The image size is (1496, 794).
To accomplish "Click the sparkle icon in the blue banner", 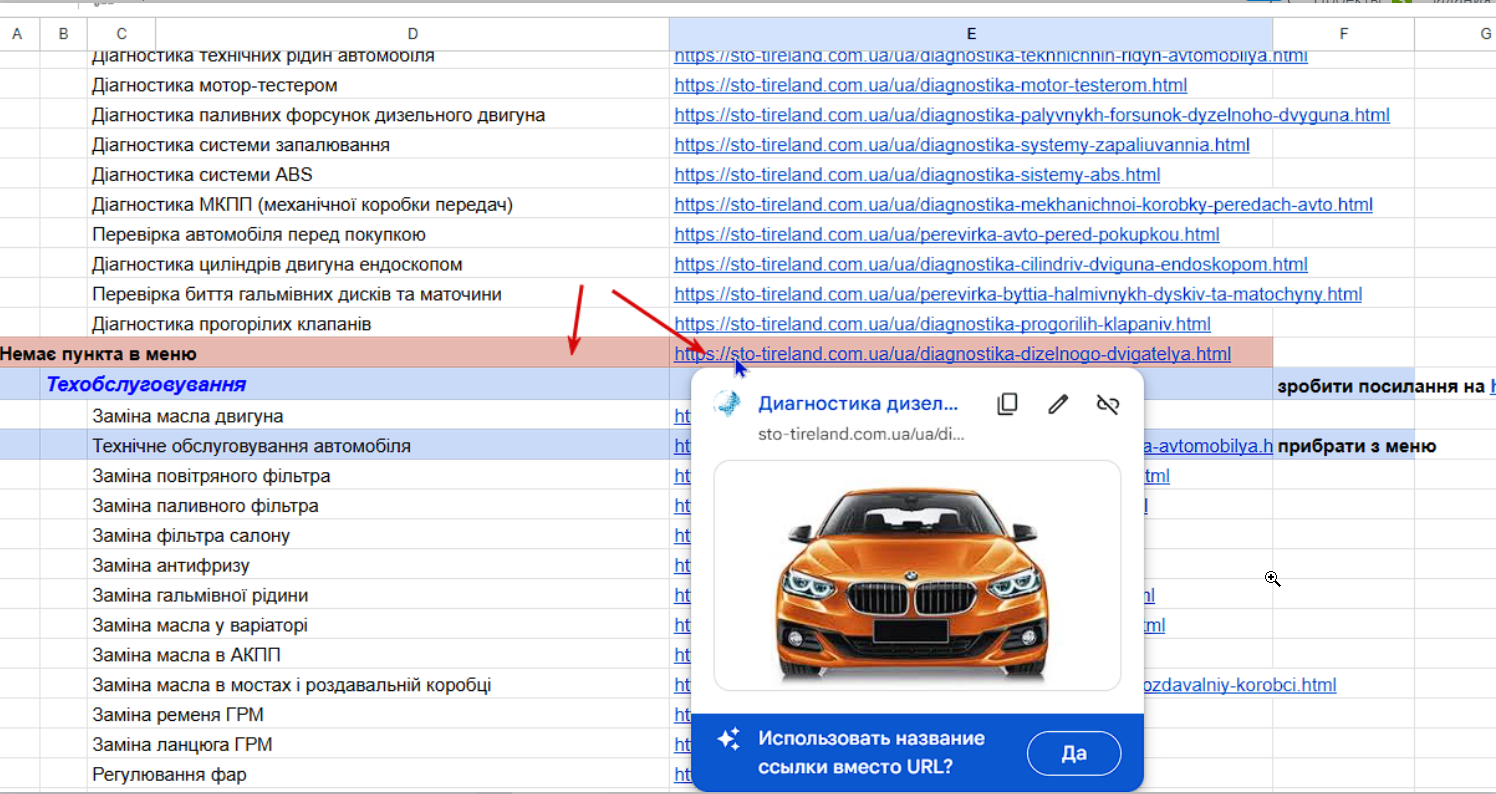I will [729, 740].
